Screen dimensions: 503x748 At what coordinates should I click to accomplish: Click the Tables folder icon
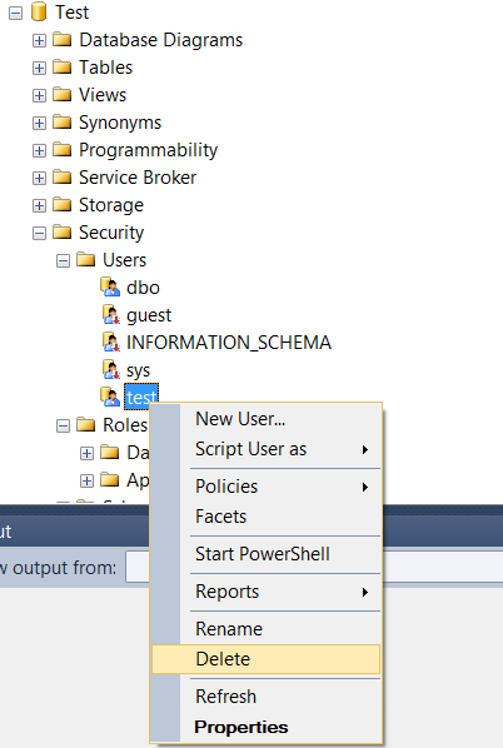[62, 67]
